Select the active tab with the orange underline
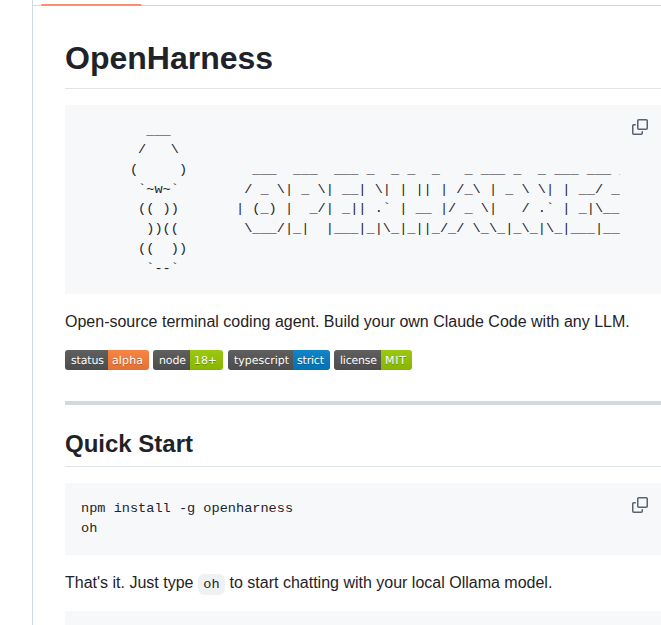Image resolution: width=661 pixels, height=625 pixels. (91, 3)
